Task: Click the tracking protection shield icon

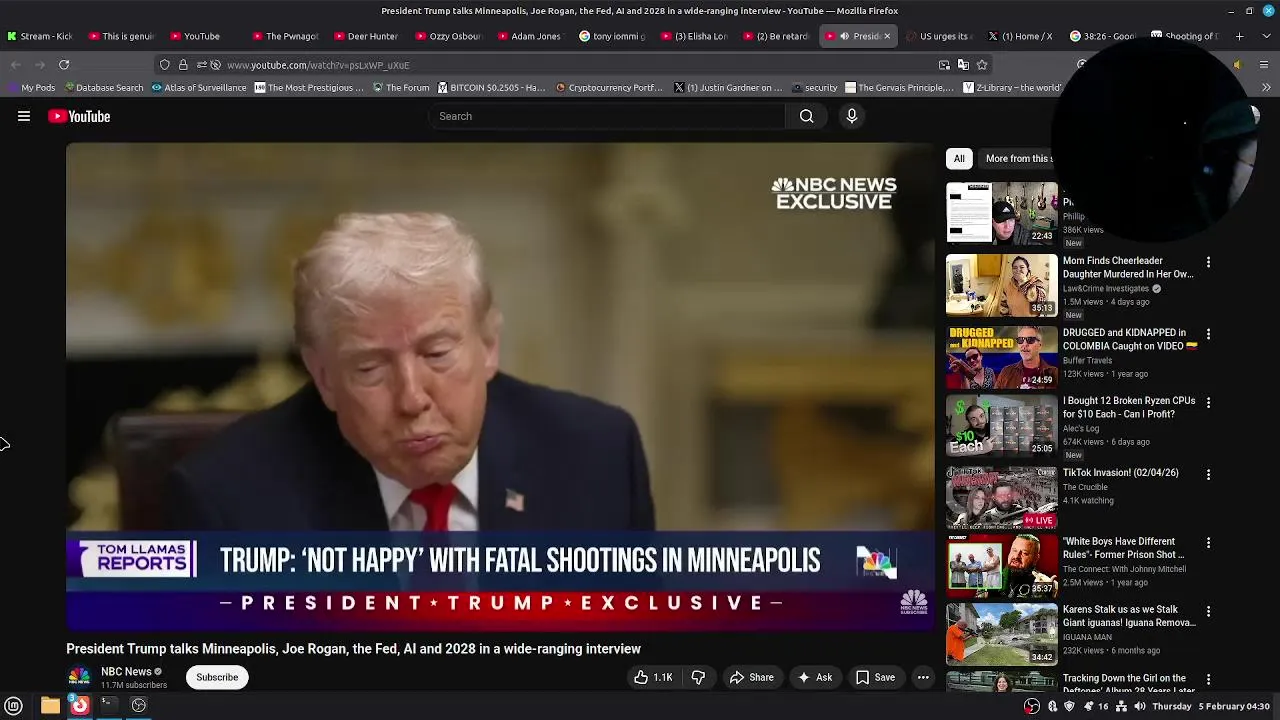Action: pos(165,65)
